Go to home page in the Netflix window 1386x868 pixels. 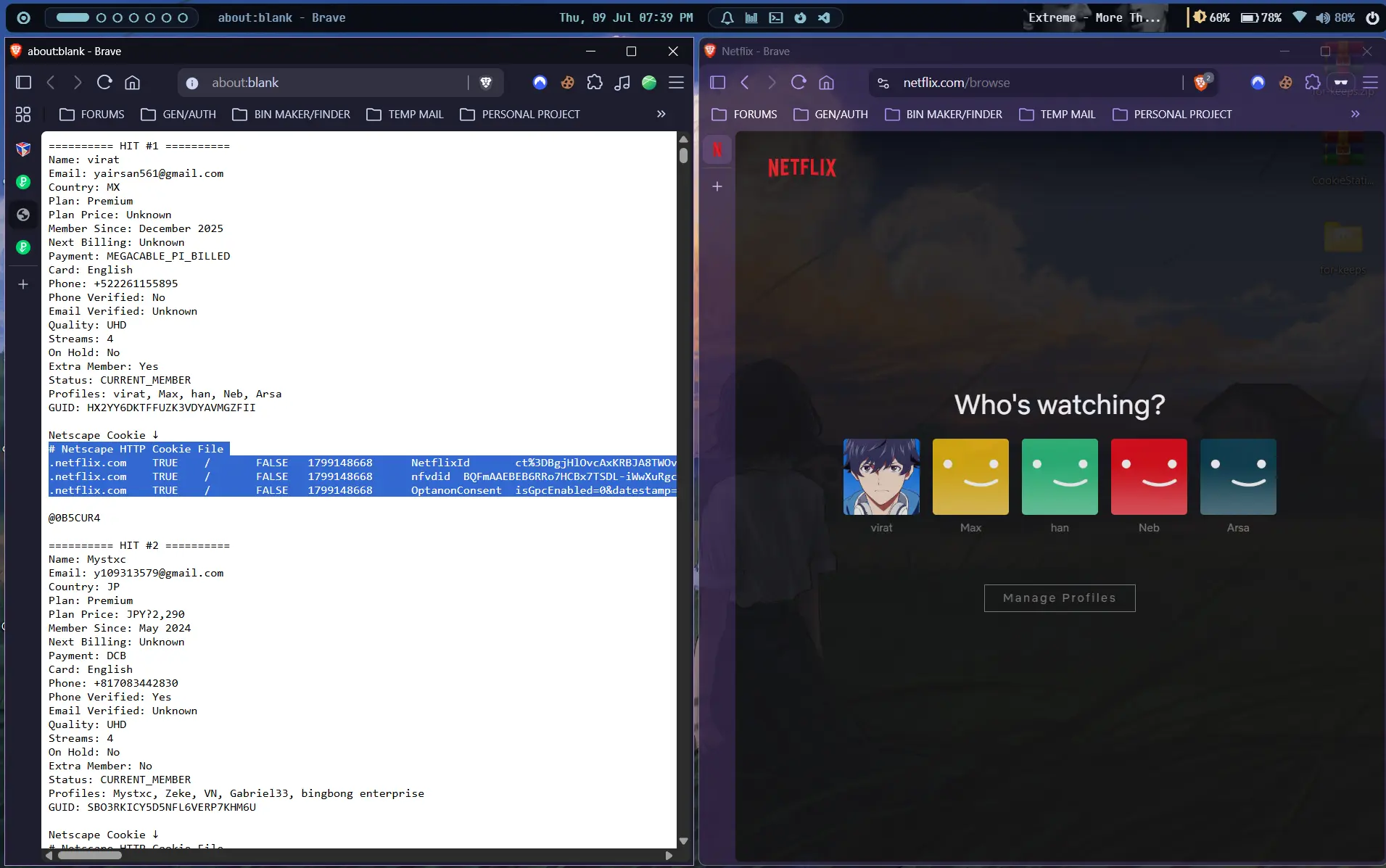pos(826,83)
